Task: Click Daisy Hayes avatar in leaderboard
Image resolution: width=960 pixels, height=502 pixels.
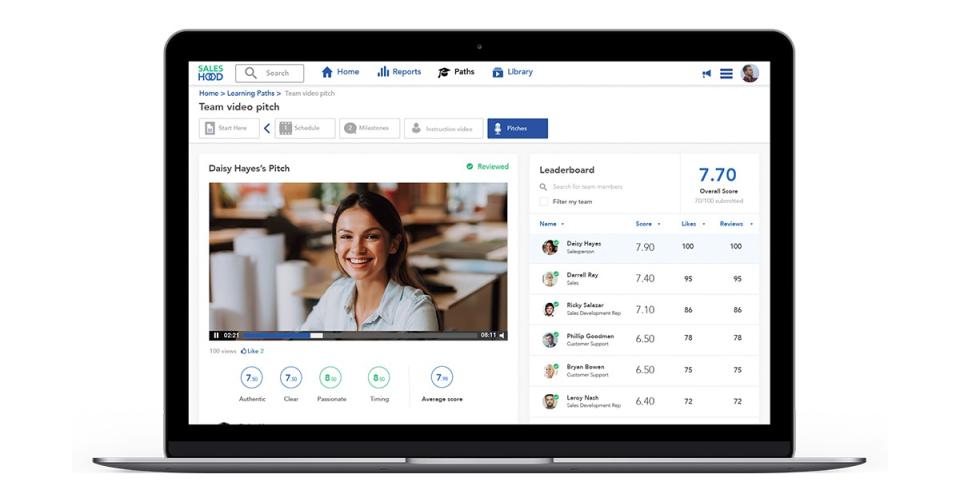Action: pyautogui.click(x=550, y=247)
